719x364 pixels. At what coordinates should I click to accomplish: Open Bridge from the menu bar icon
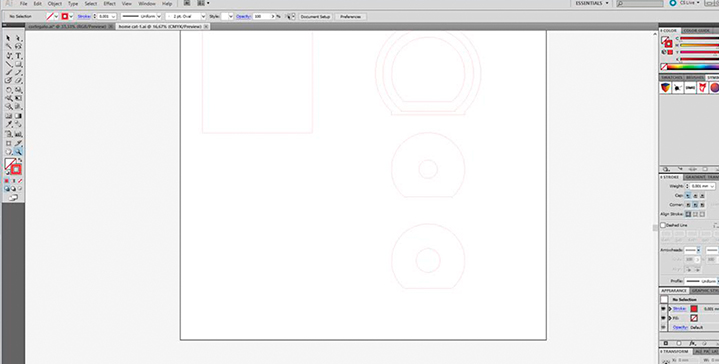(187, 3)
